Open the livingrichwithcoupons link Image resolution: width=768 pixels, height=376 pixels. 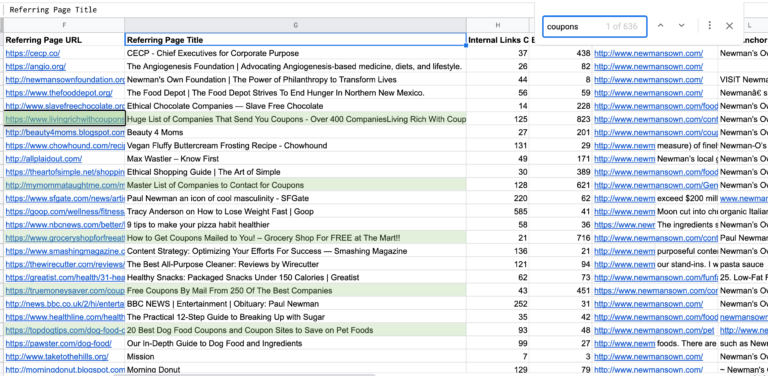pos(65,119)
